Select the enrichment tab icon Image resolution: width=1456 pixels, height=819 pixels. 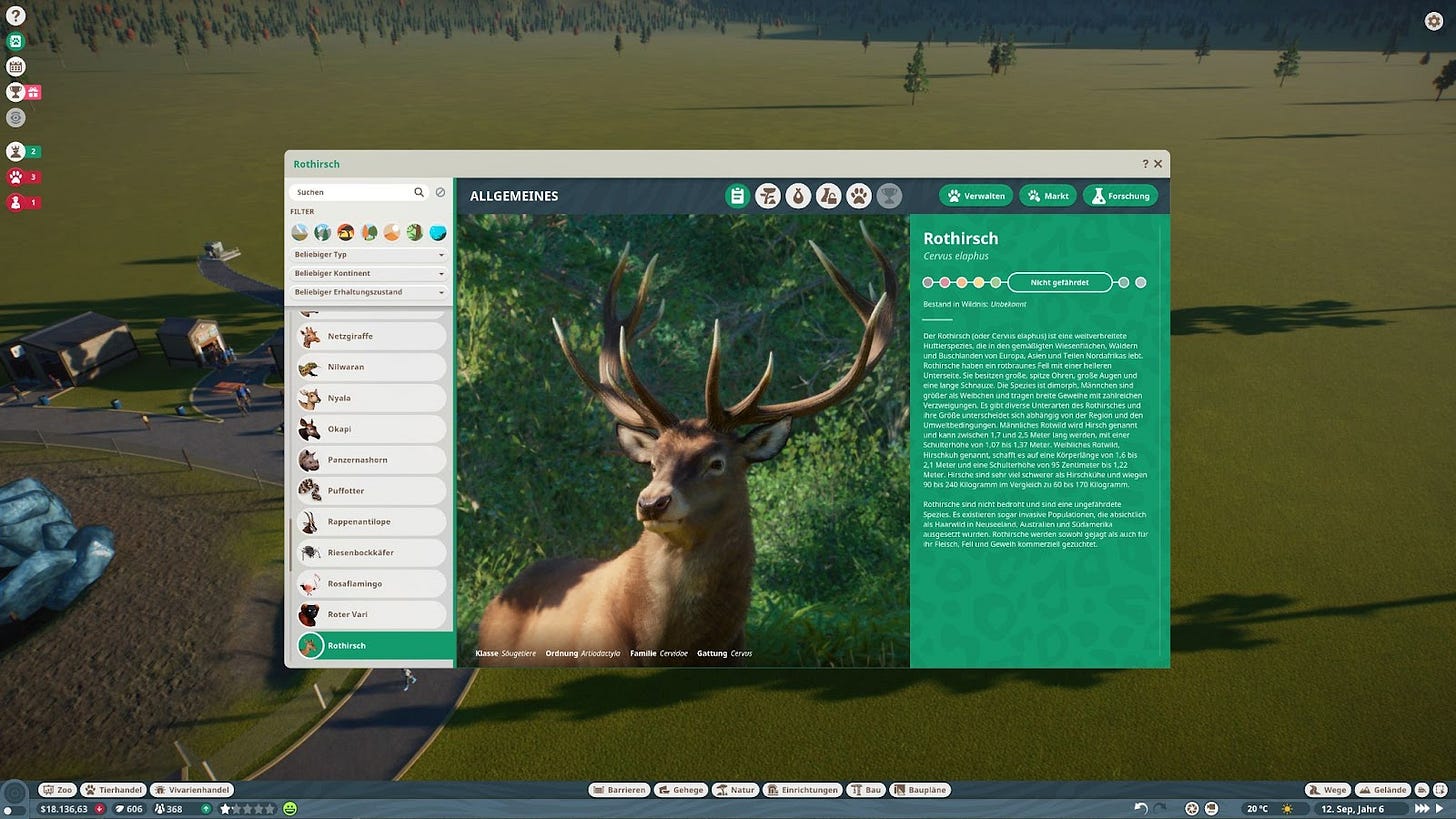pos(828,196)
